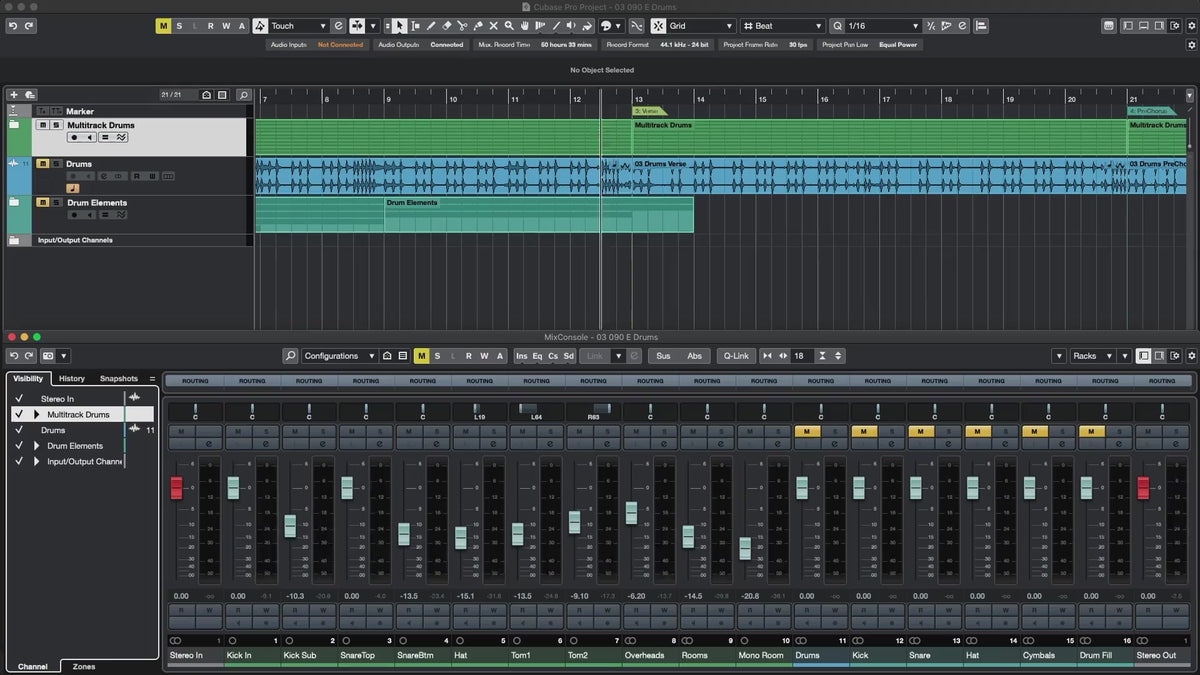
Task: Click the Q-Link button
Action: pyautogui.click(x=736, y=356)
